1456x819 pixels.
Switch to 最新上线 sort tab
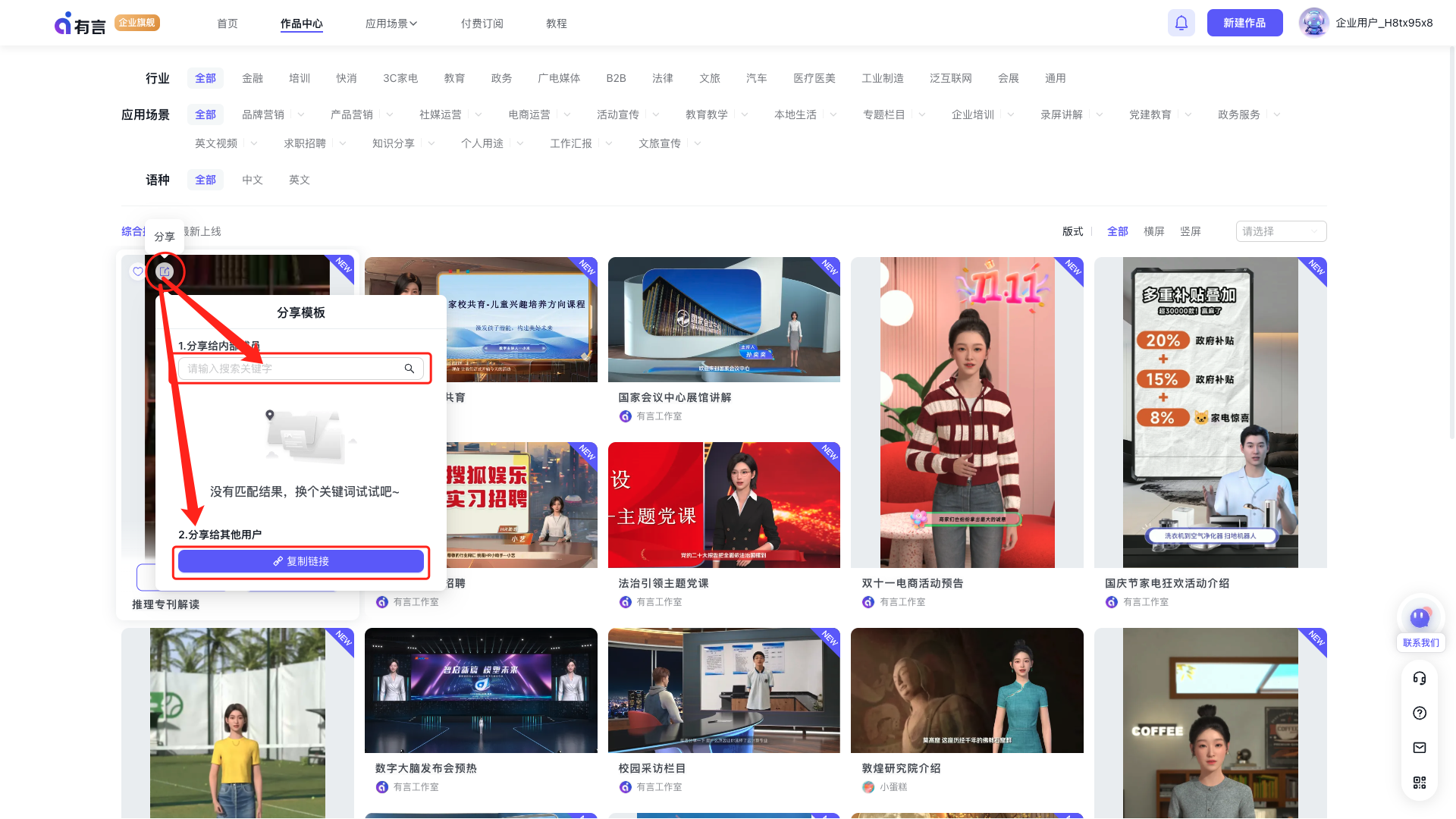[x=202, y=231]
